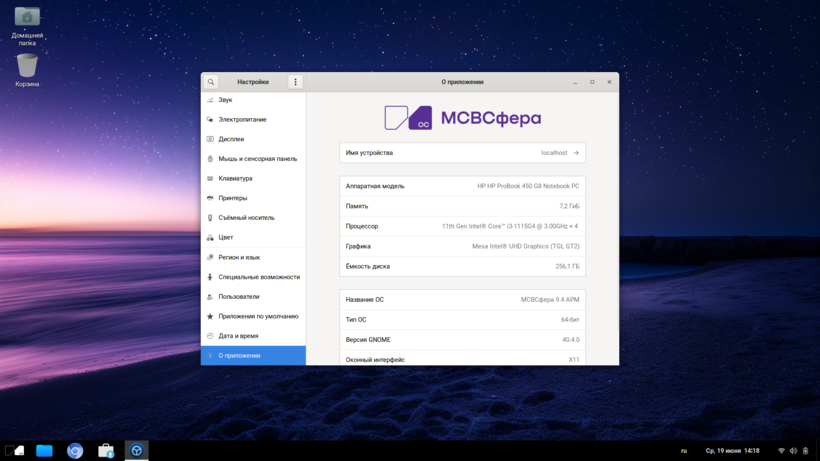Click the Цвет color settings icon
Viewport: 820px width, 461px height.
pos(210,238)
